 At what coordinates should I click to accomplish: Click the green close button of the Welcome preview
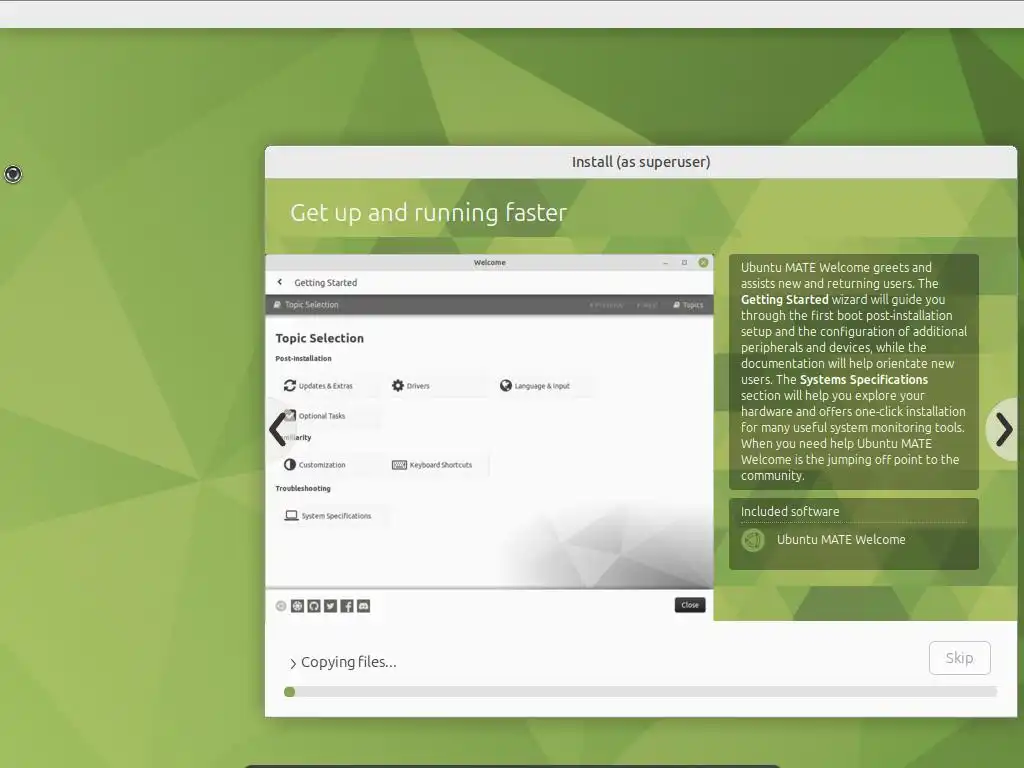tap(703, 263)
